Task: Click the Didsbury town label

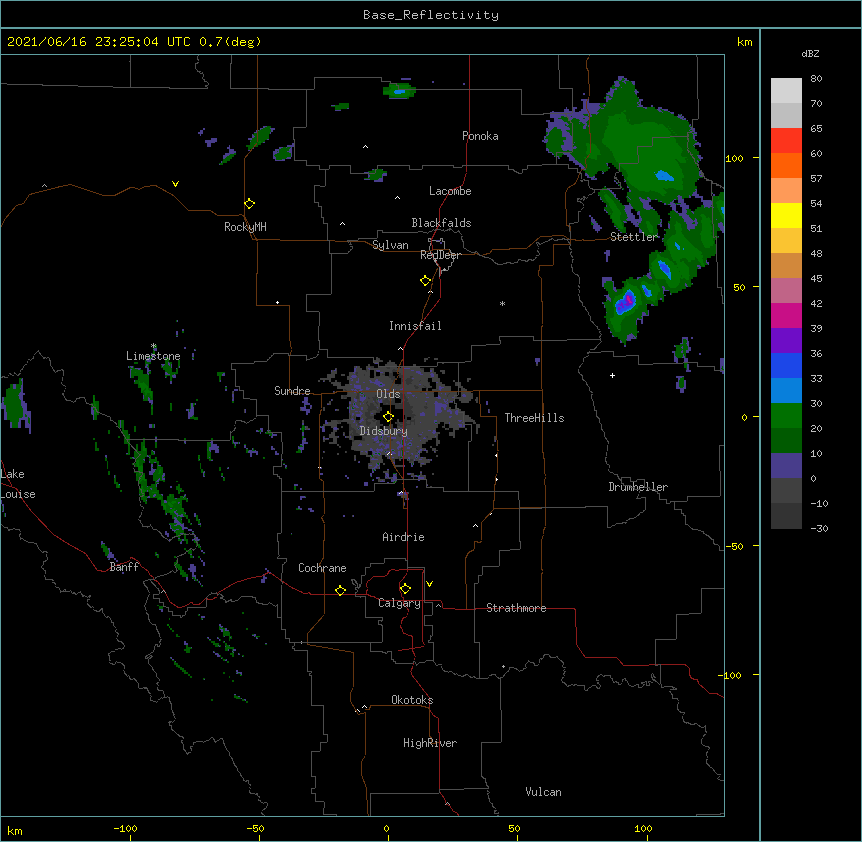Action: [x=384, y=431]
